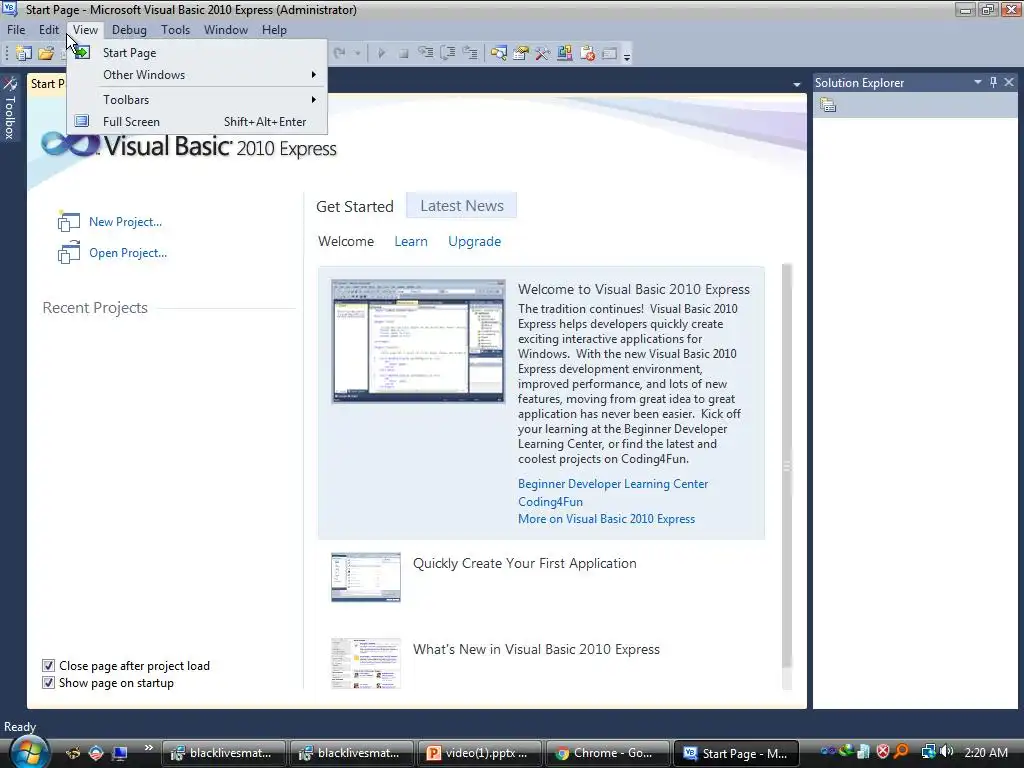Click the network connection tray icon
The image size is (1024, 768).
click(928, 752)
